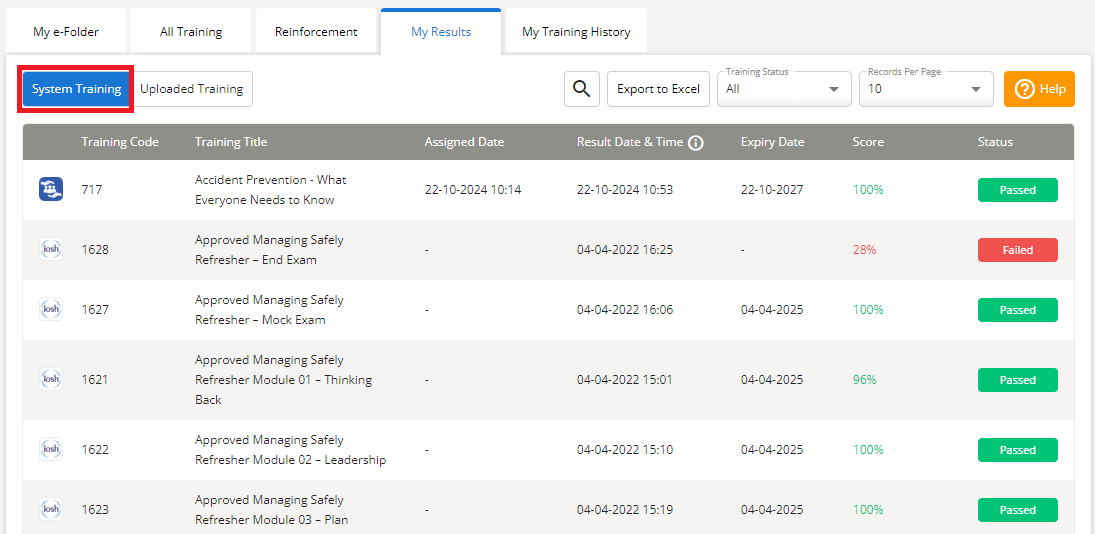Open the All Training tab
The image size is (1095, 534).
(x=191, y=32)
